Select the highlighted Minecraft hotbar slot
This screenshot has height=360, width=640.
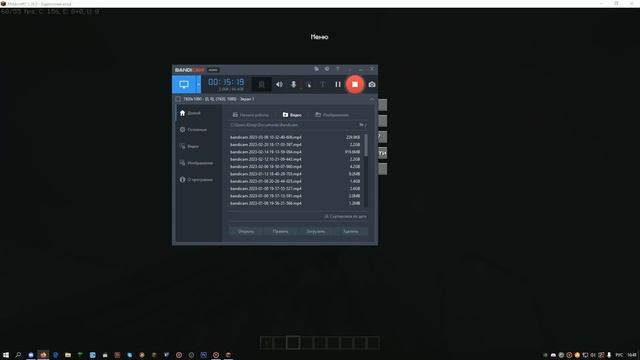(x=293, y=342)
